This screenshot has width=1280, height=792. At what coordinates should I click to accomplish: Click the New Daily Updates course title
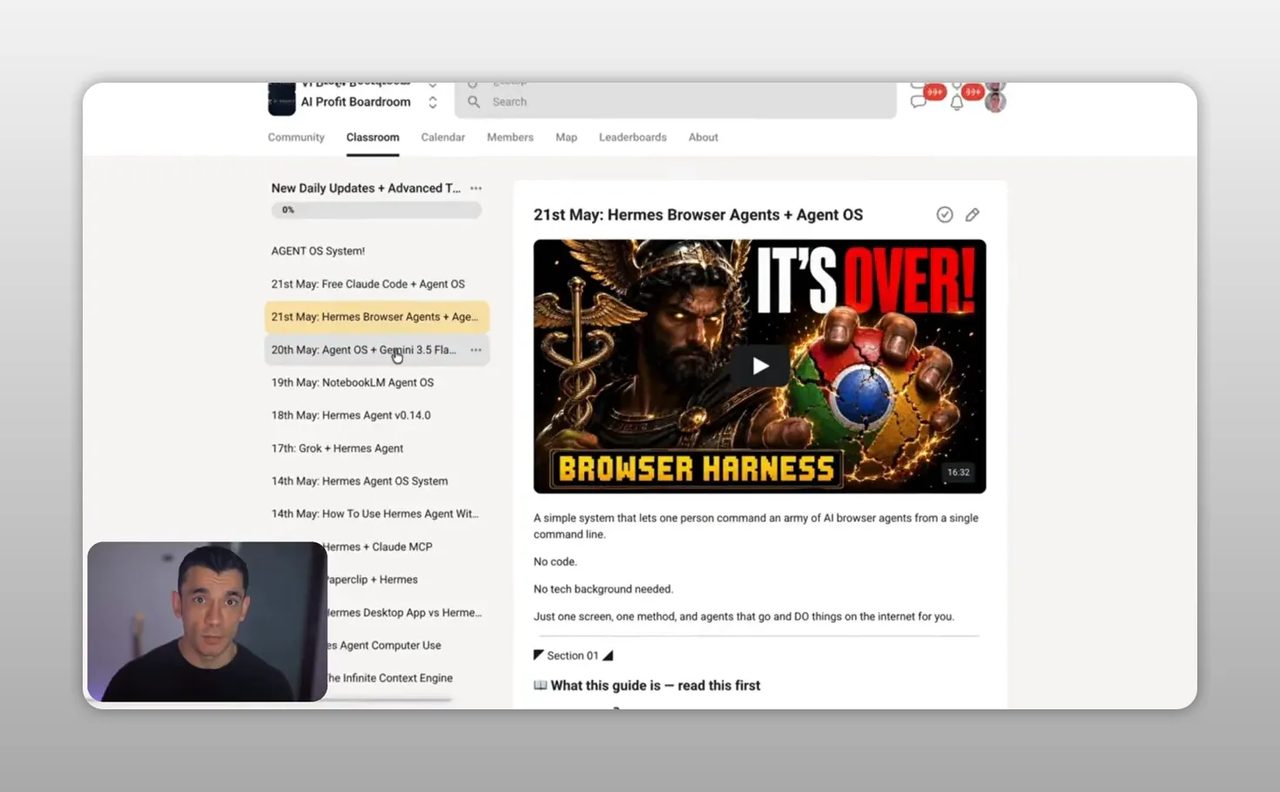[366, 188]
